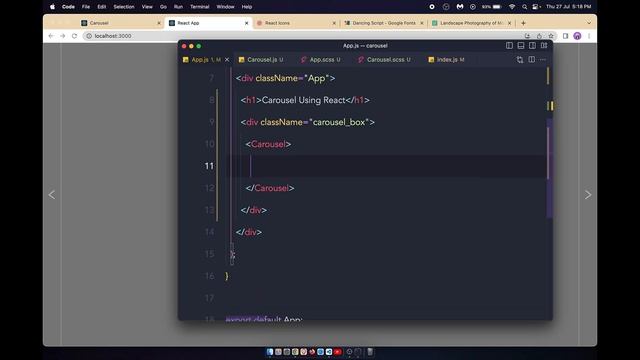
Task: Switch to the index.js editor tab
Action: point(447,60)
